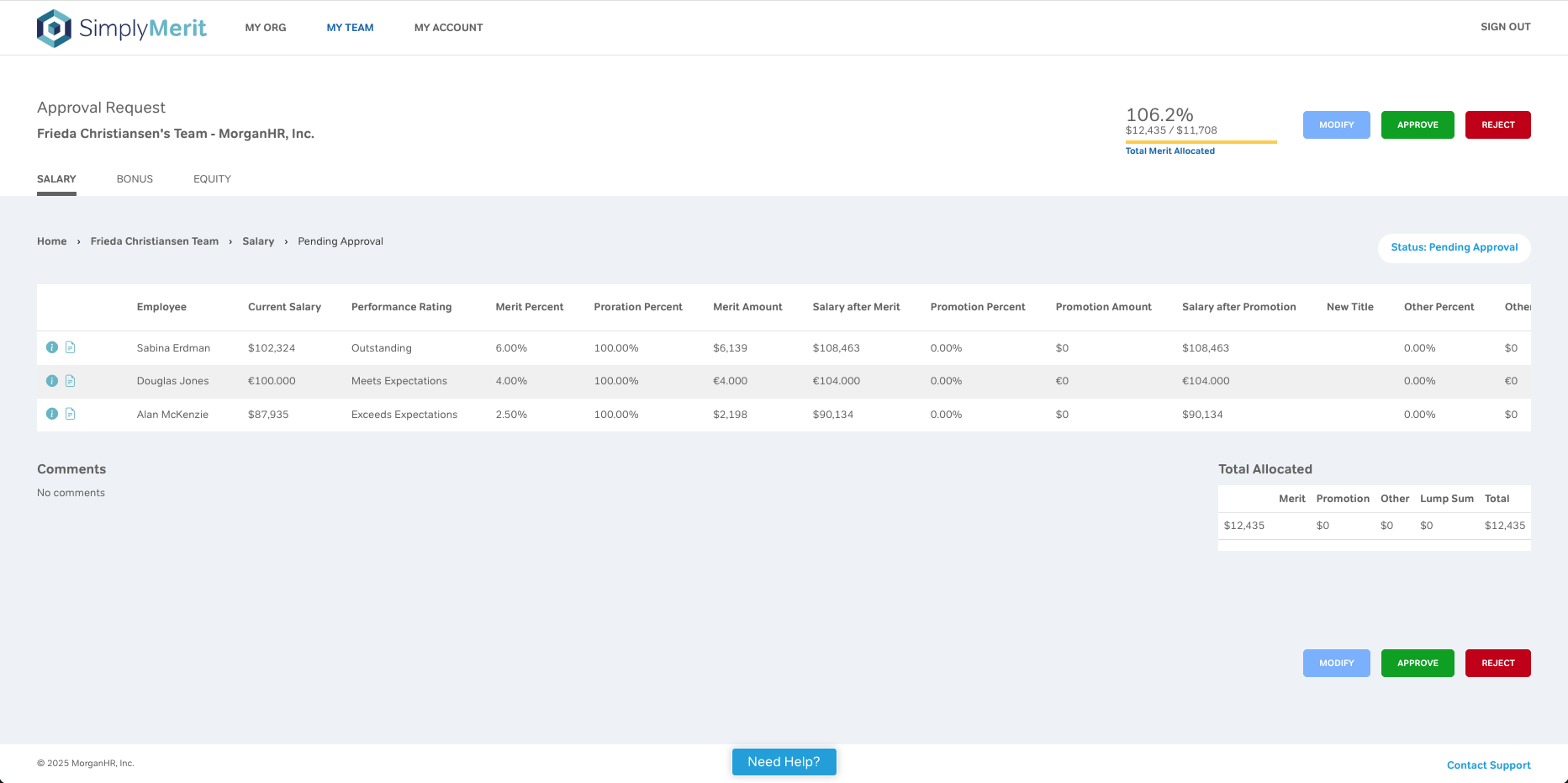
Task: Click the document icon beside Douglas Jones
Action: pos(71,381)
